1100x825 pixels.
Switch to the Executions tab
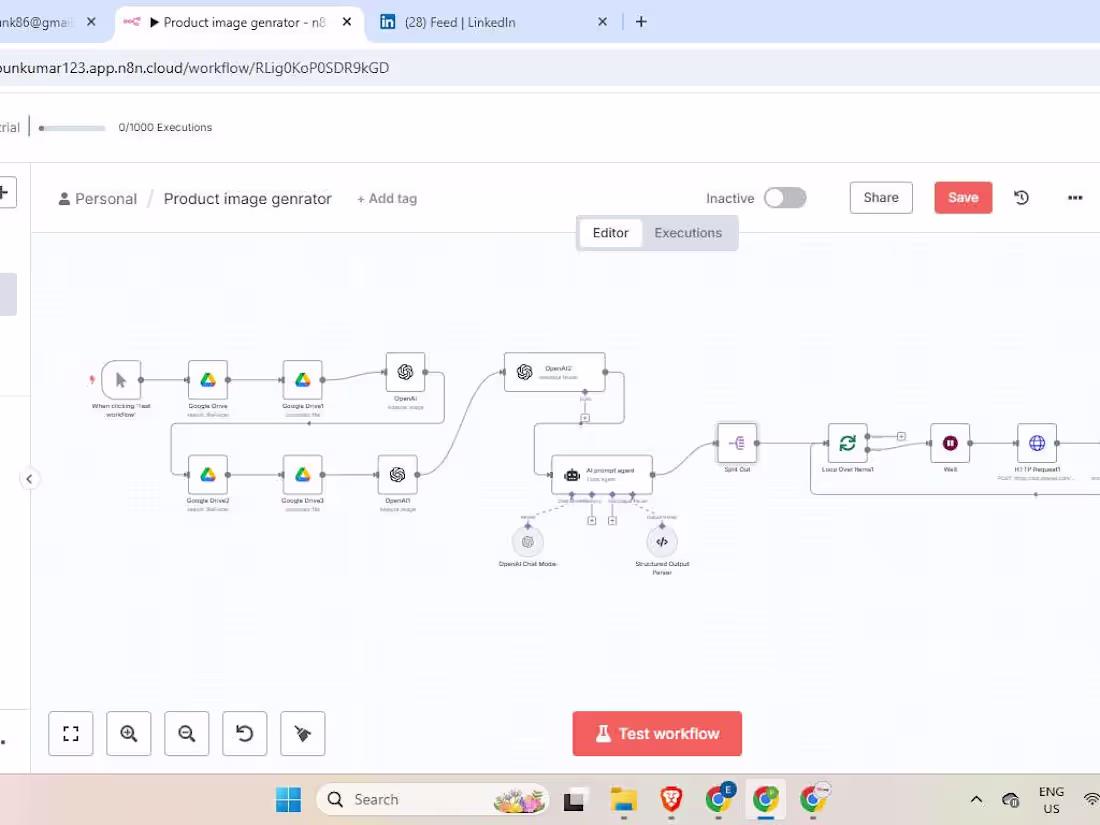688,232
